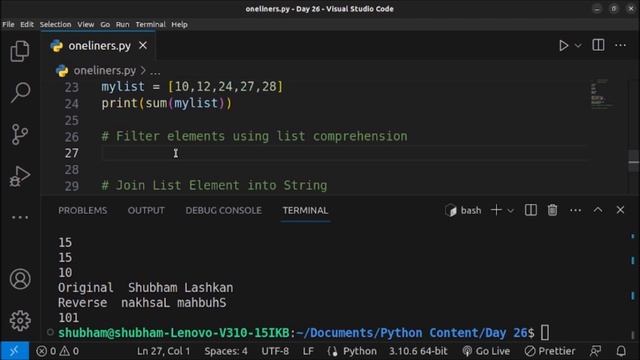Open the Manage gear icon
The height and width of the screenshot is (360, 640).
(x=20, y=320)
